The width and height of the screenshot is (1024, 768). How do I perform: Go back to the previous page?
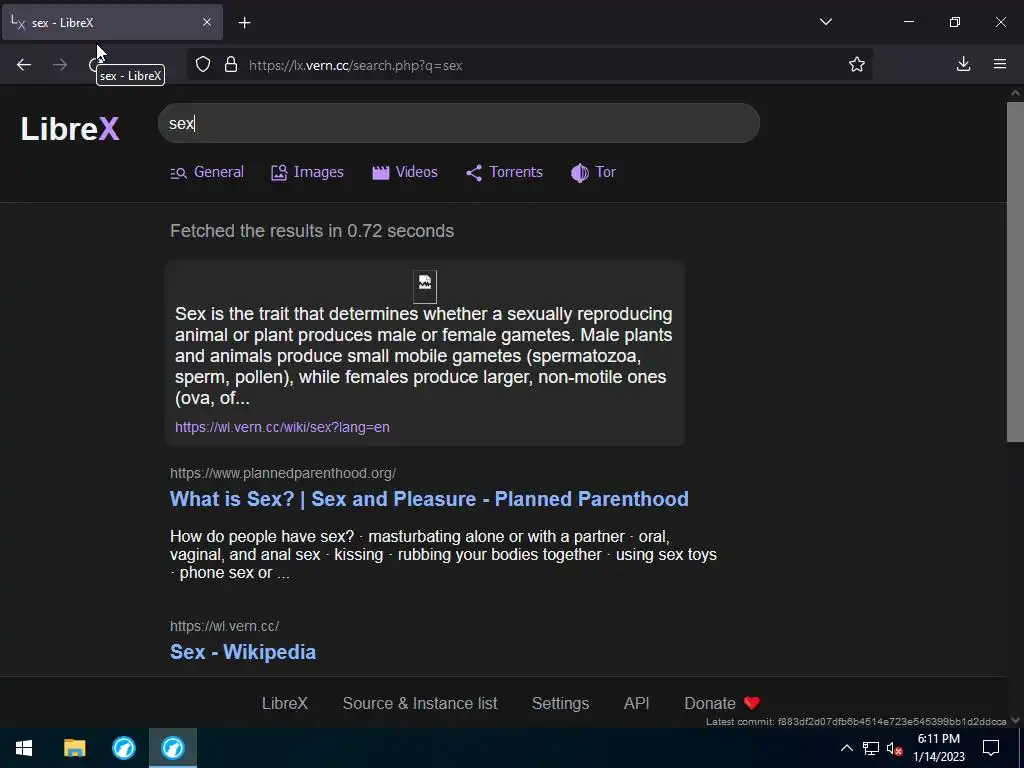[24, 65]
